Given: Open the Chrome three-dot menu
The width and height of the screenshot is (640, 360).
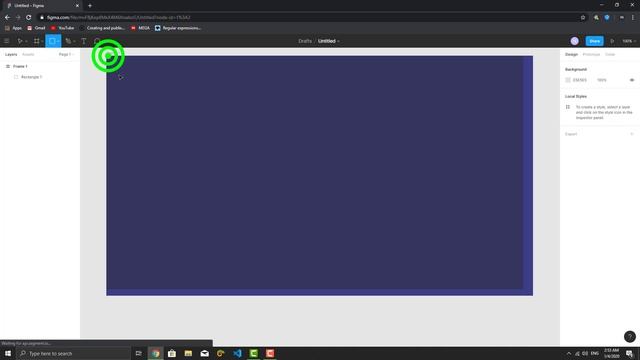Looking at the screenshot, I should (x=633, y=18).
